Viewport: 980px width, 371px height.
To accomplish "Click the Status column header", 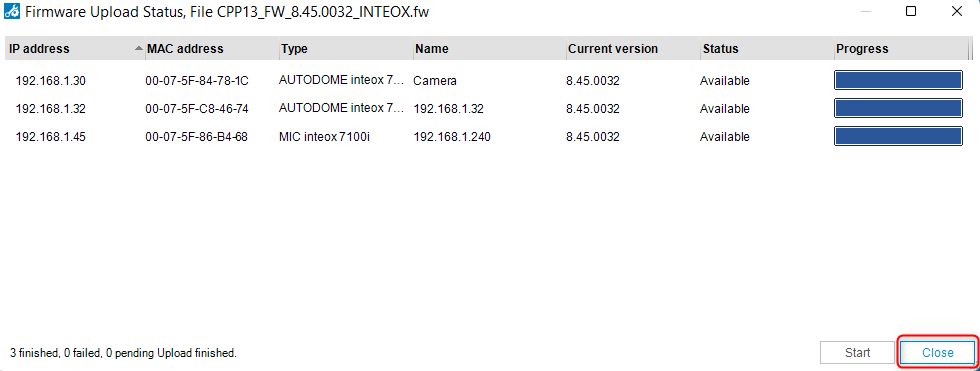I will (x=767, y=49).
